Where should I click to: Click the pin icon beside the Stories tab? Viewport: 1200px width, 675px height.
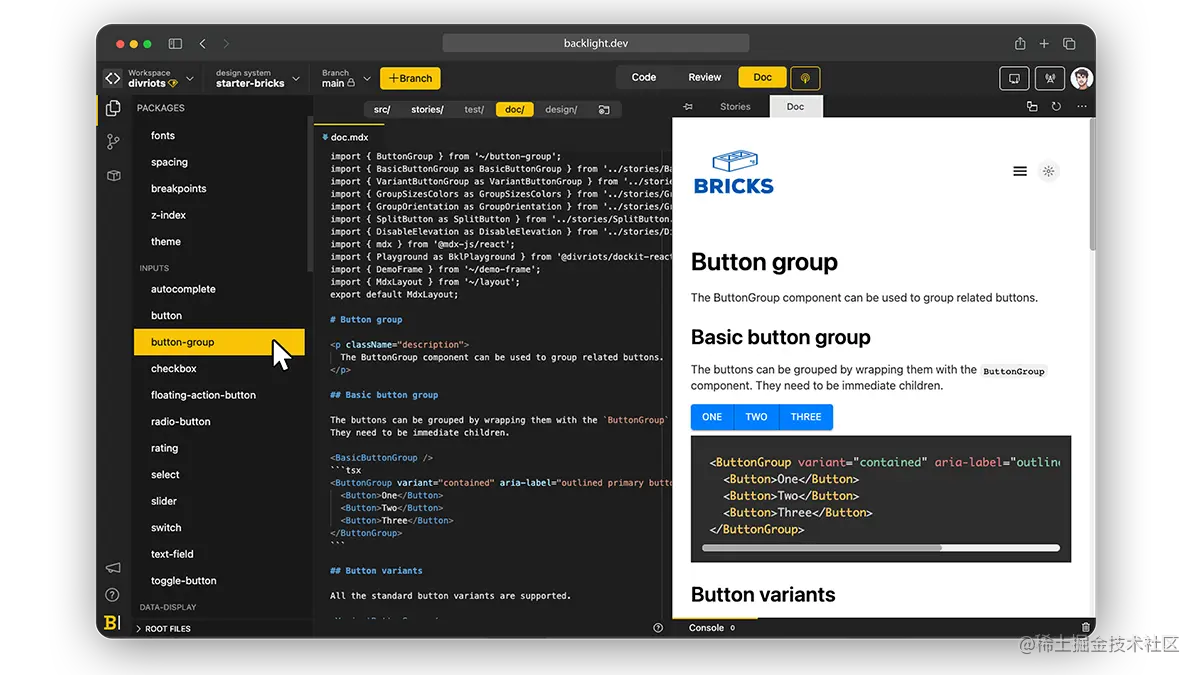coord(688,107)
